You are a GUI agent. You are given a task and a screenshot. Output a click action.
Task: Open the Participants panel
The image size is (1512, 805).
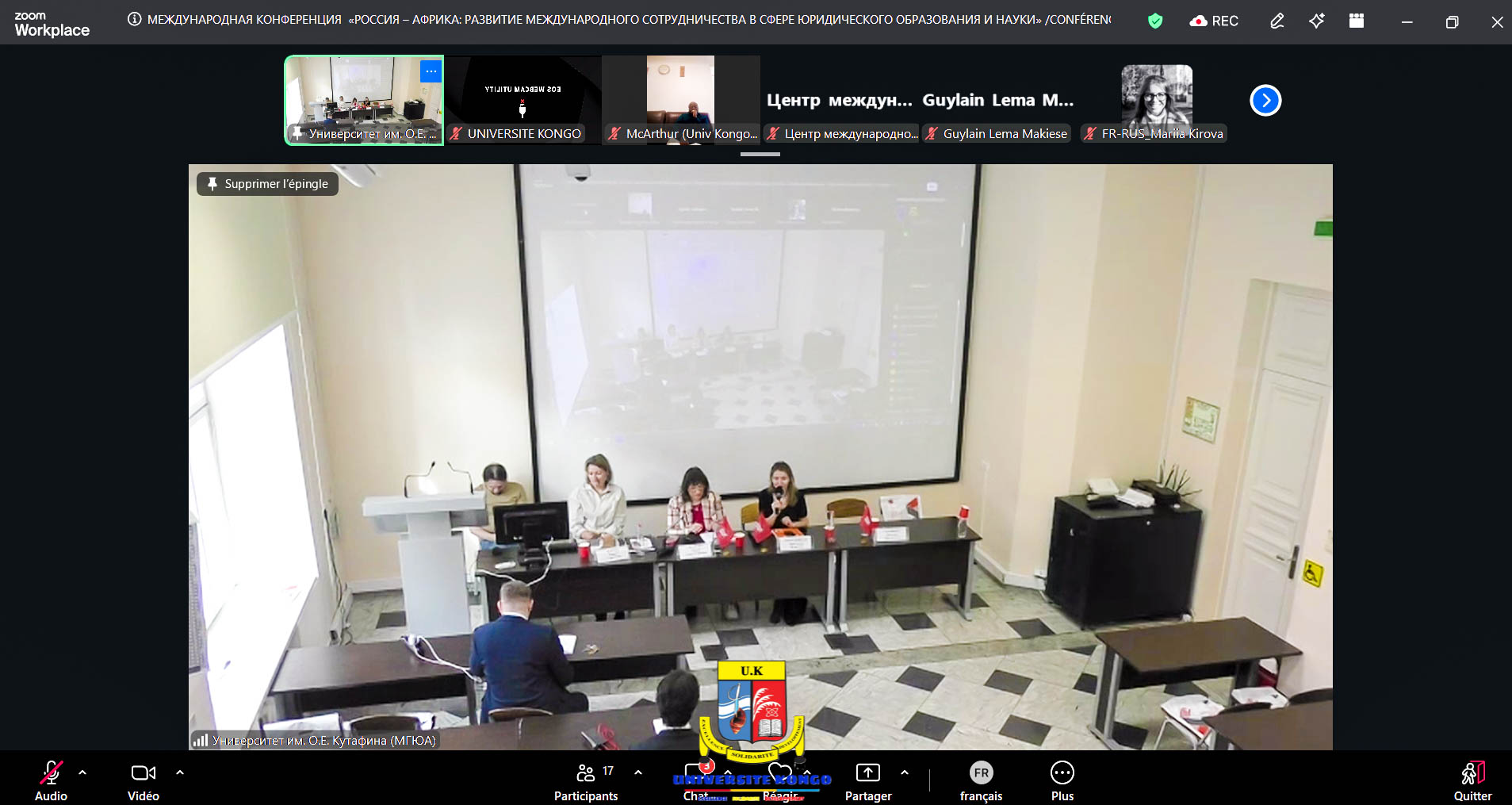point(586,781)
